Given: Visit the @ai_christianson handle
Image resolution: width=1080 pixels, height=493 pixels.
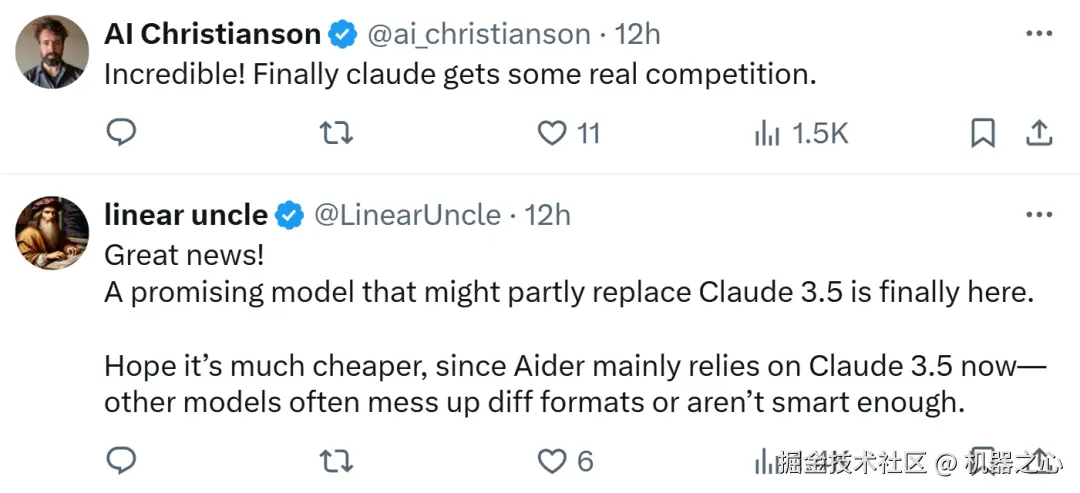Looking at the screenshot, I should [479, 34].
